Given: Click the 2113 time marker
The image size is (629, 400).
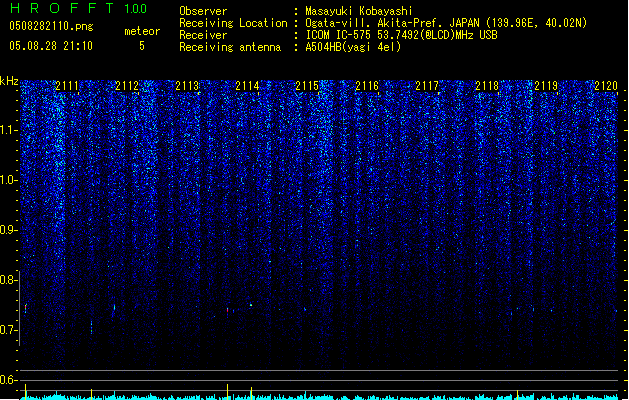Looking at the screenshot, I should 187,86.
